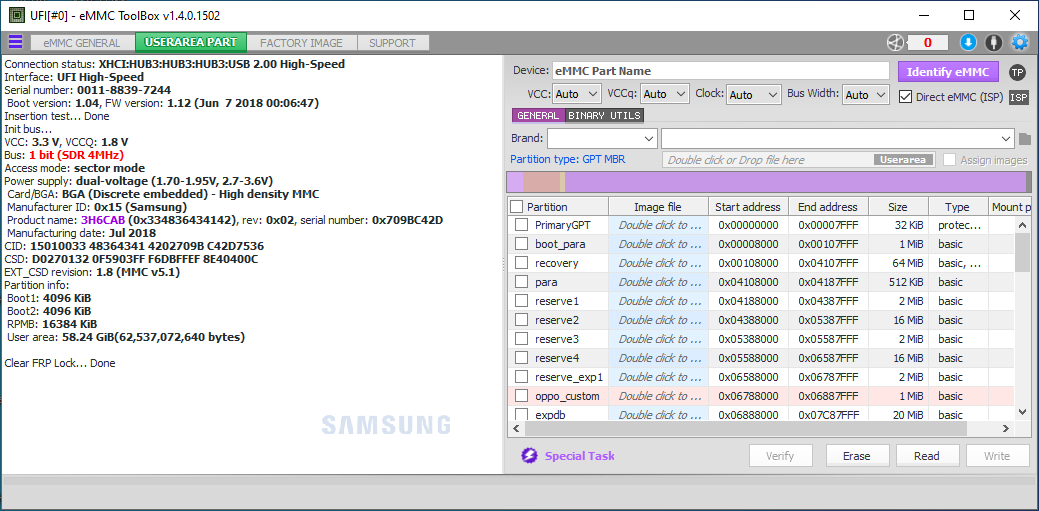The image size is (1039, 511).
Task: Click the folder browse icon beside Brand
Action: coord(1025,139)
